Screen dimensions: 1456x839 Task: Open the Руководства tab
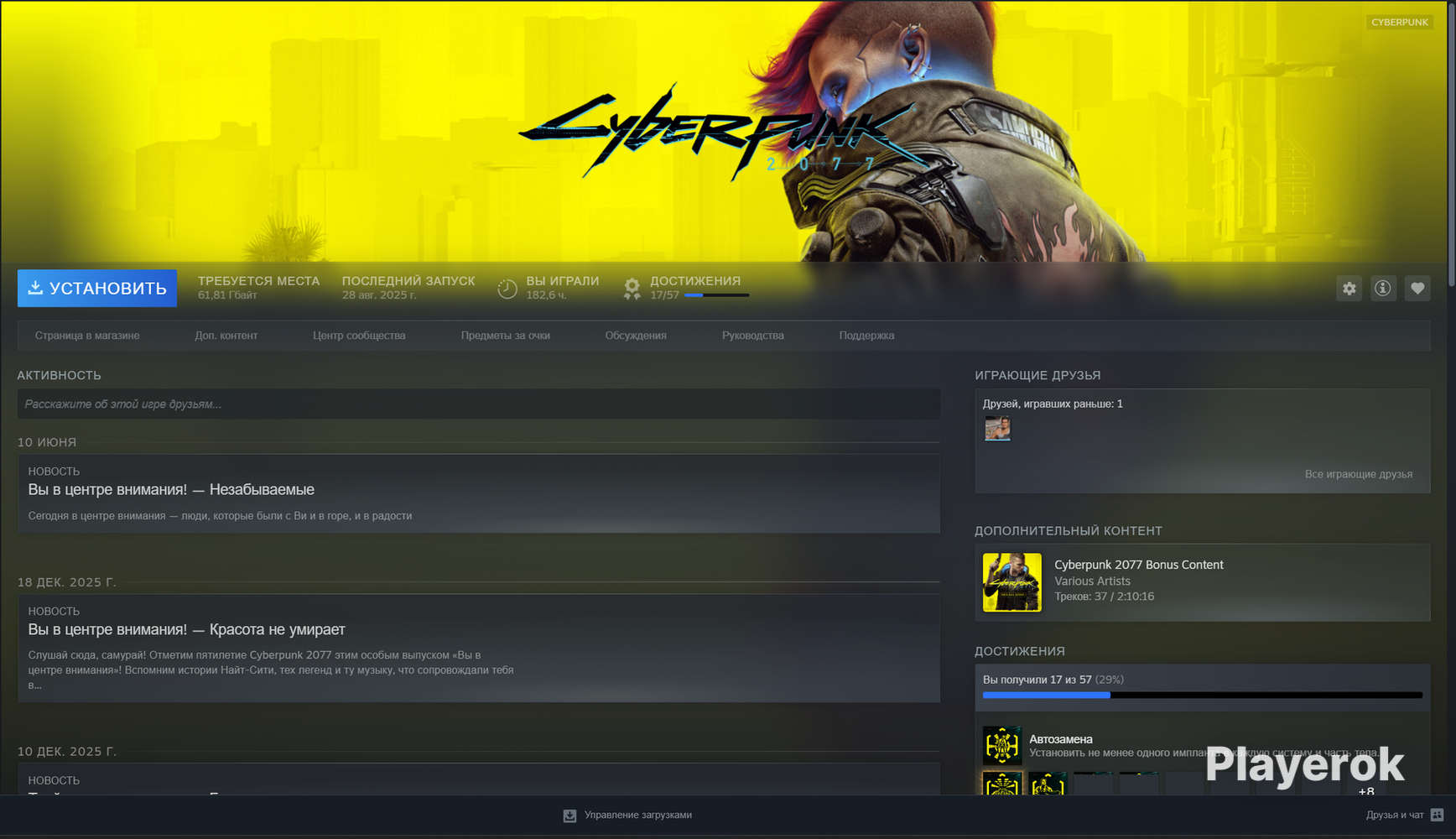(x=753, y=336)
